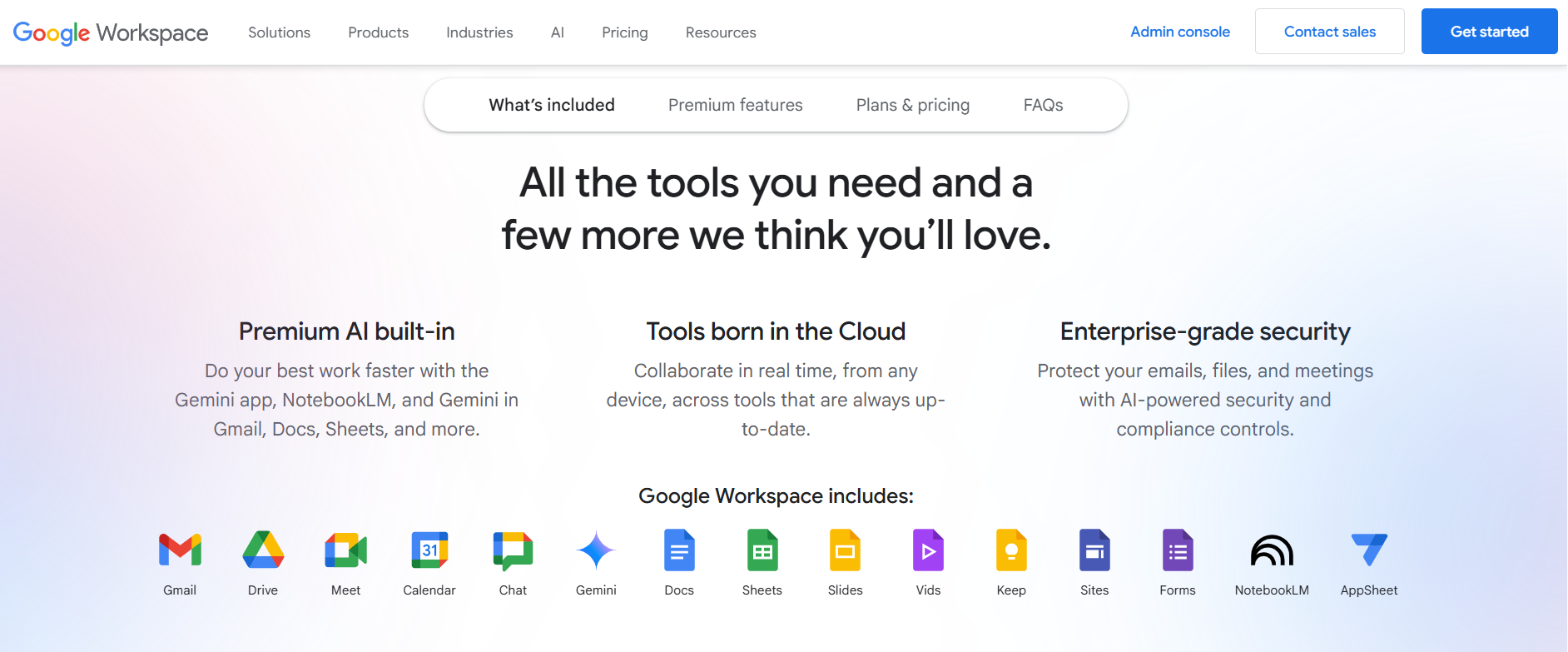Viewport: 1568px width, 652px height.
Task: Switch to Plans & pricing tab
Action: [x=913, y=105]
